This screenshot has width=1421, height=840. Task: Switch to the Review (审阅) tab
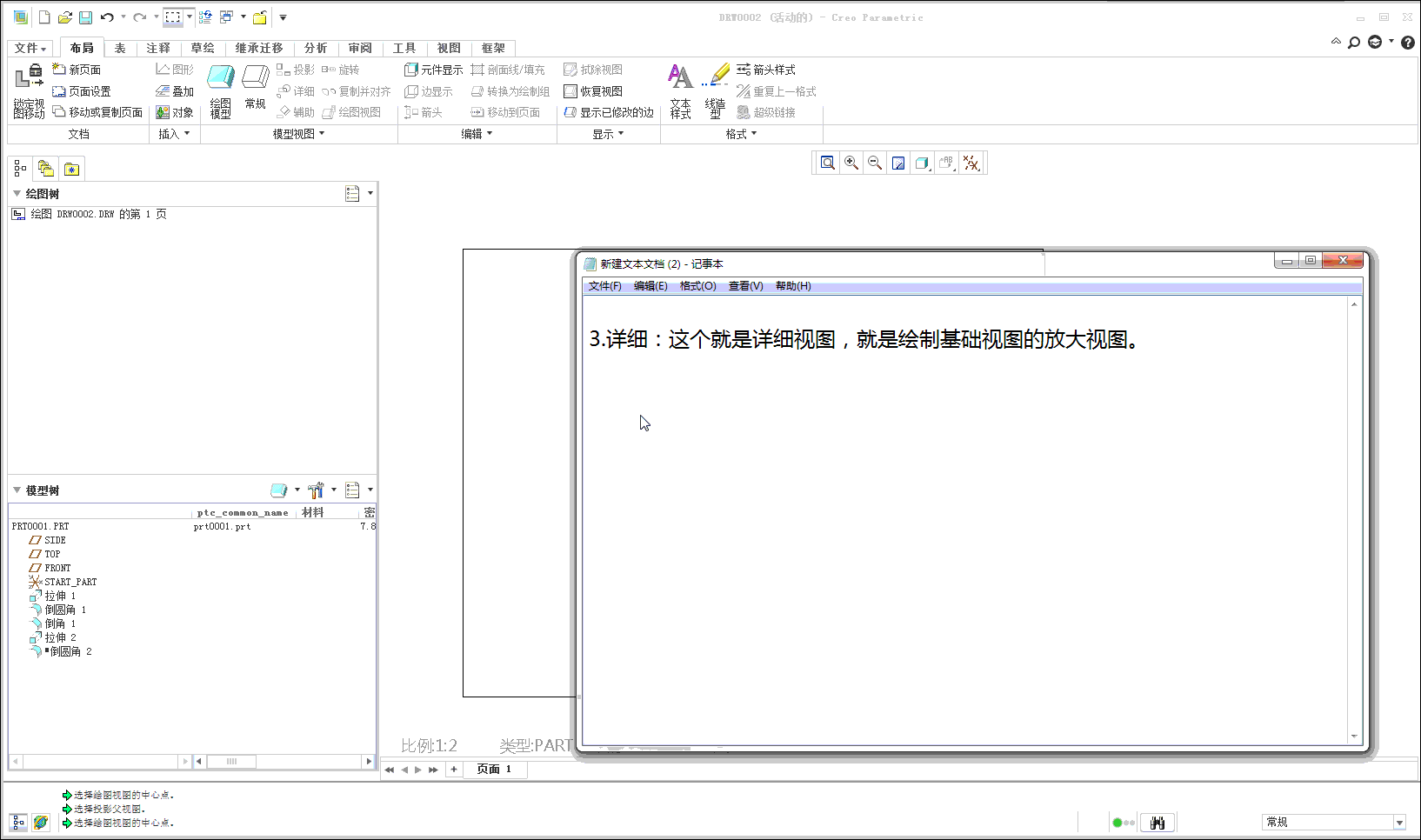coord(360,48)
